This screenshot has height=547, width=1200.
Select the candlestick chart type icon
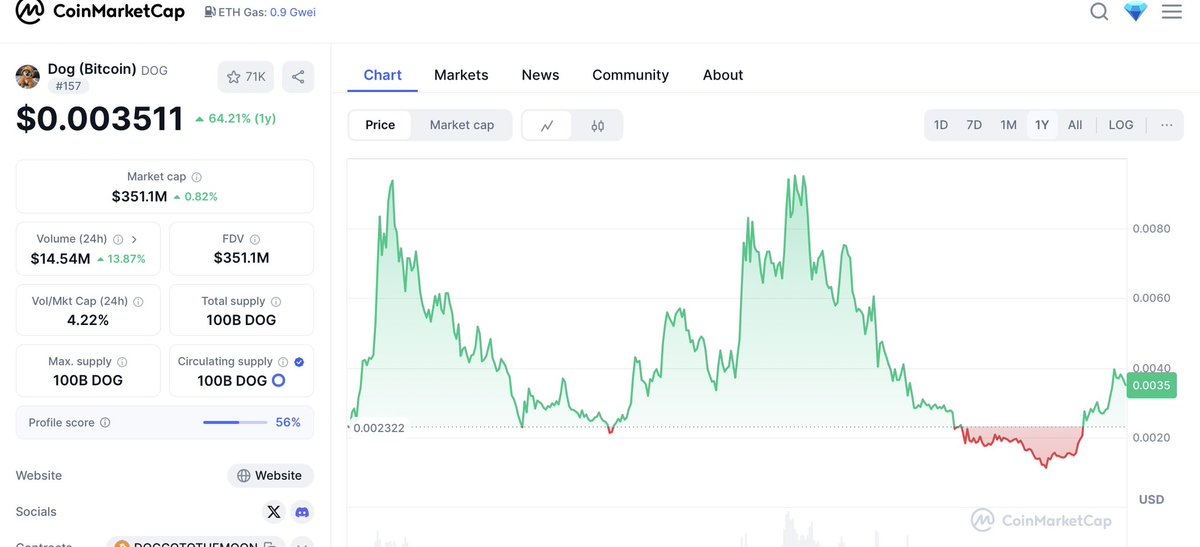(x=598, y=125)
